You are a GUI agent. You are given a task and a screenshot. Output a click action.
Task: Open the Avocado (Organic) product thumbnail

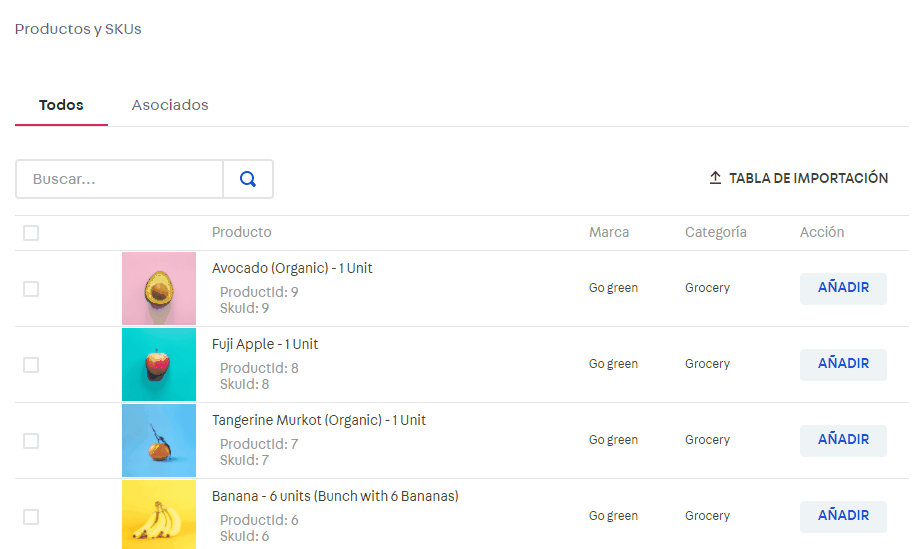coord(159,288)
